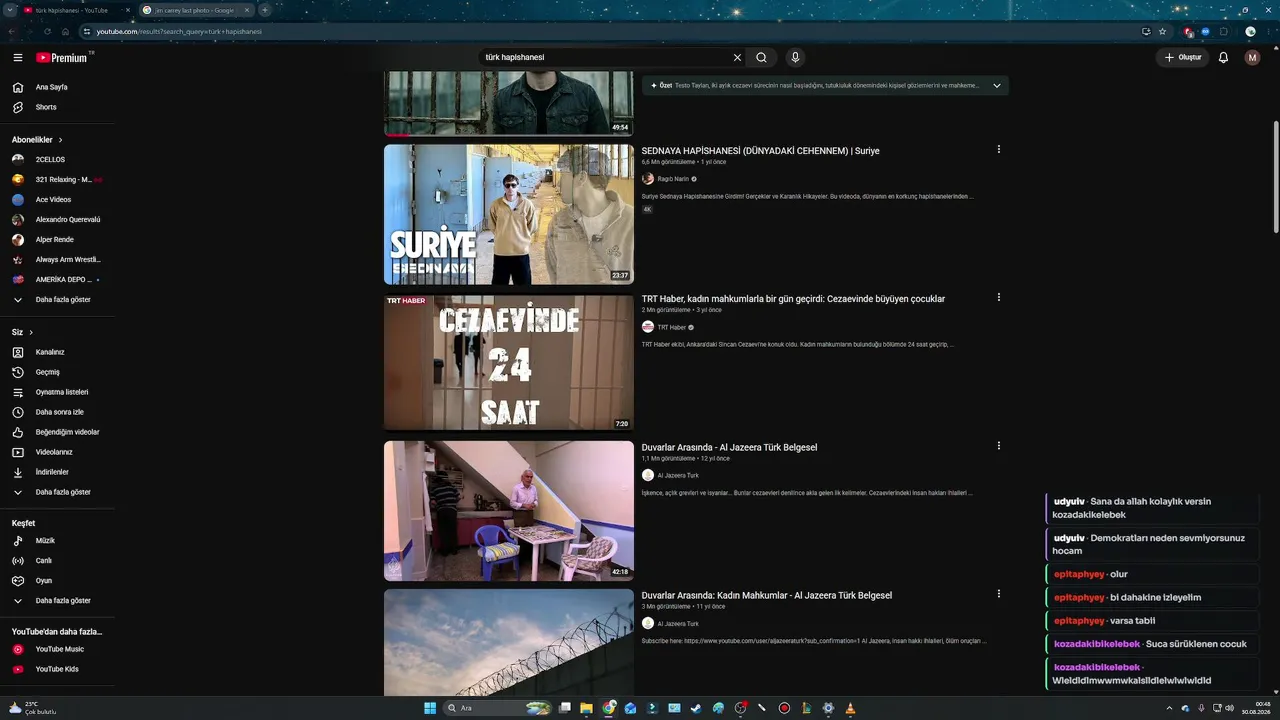Launch Steam from the taskbar
Image resolution: width=1280 pixels, height=720 pixels.
pos(696,708)
